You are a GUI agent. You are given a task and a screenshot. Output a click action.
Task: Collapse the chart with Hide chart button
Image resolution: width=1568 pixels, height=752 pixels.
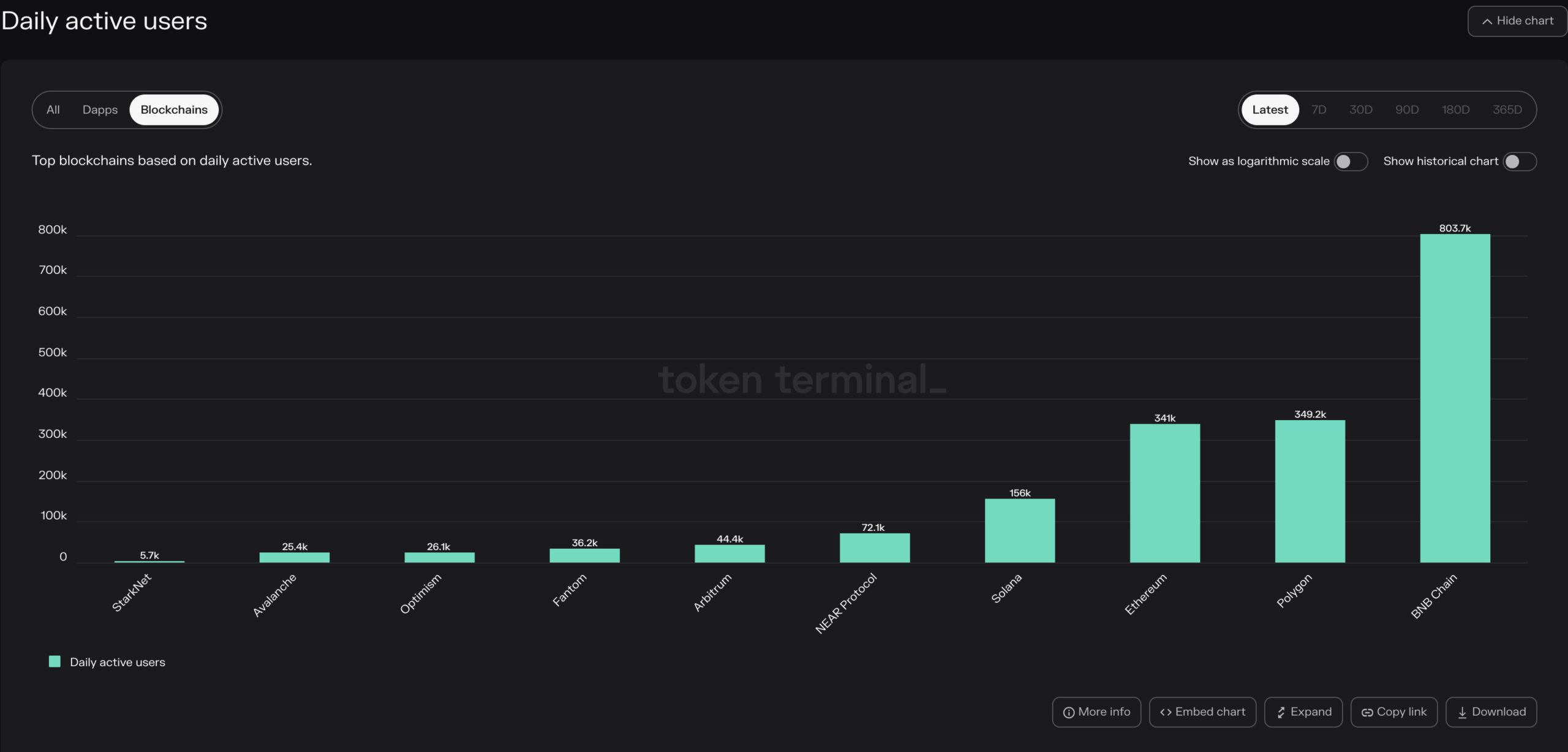coord(1517,21)
